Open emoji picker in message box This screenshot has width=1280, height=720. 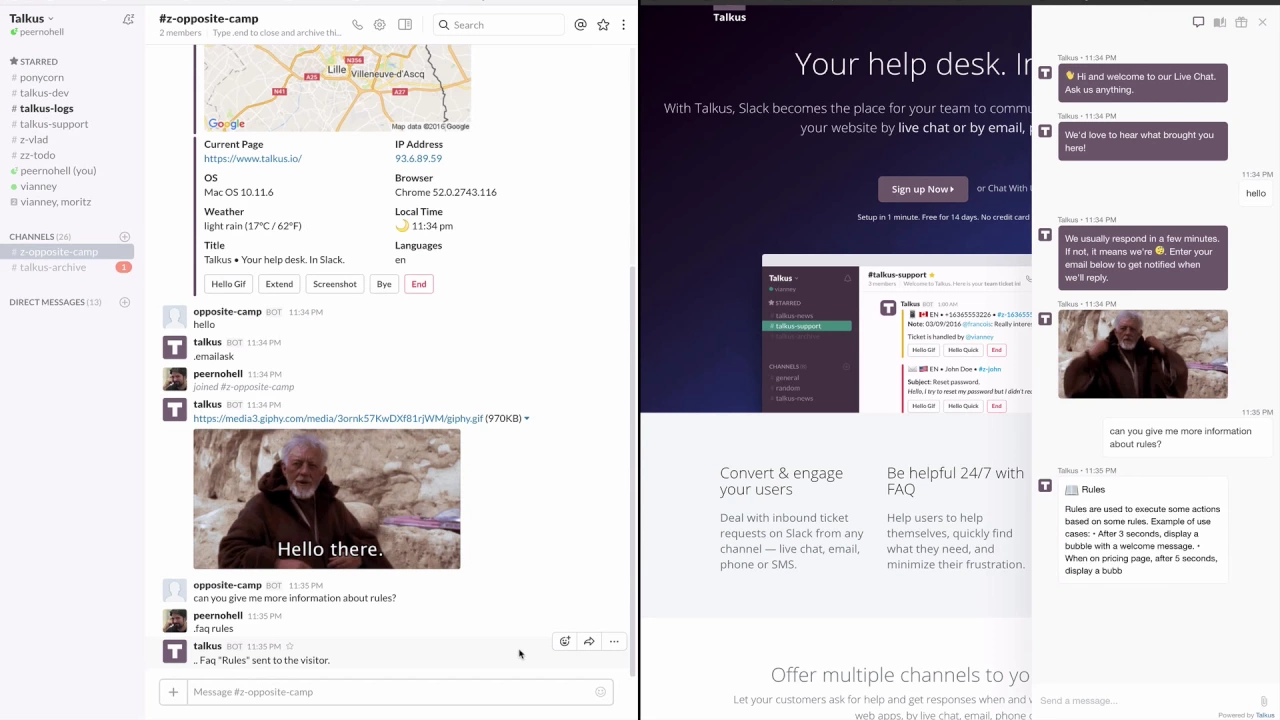click(x=600, y=692)
